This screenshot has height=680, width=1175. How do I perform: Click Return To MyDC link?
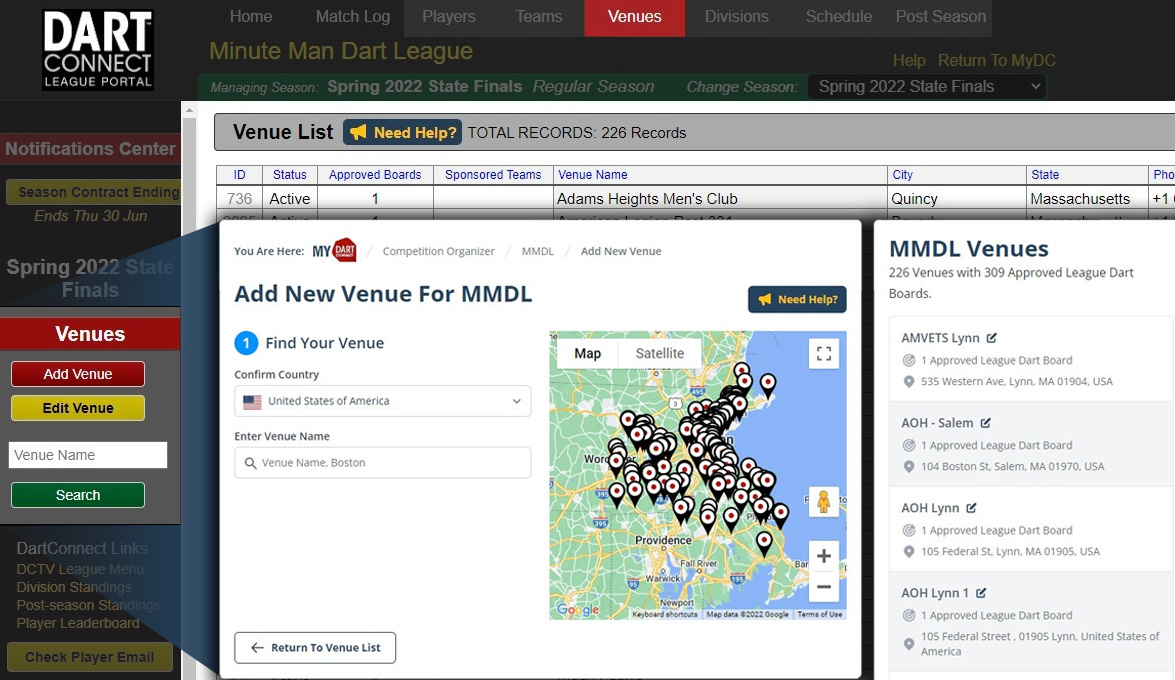click(997, 61)
